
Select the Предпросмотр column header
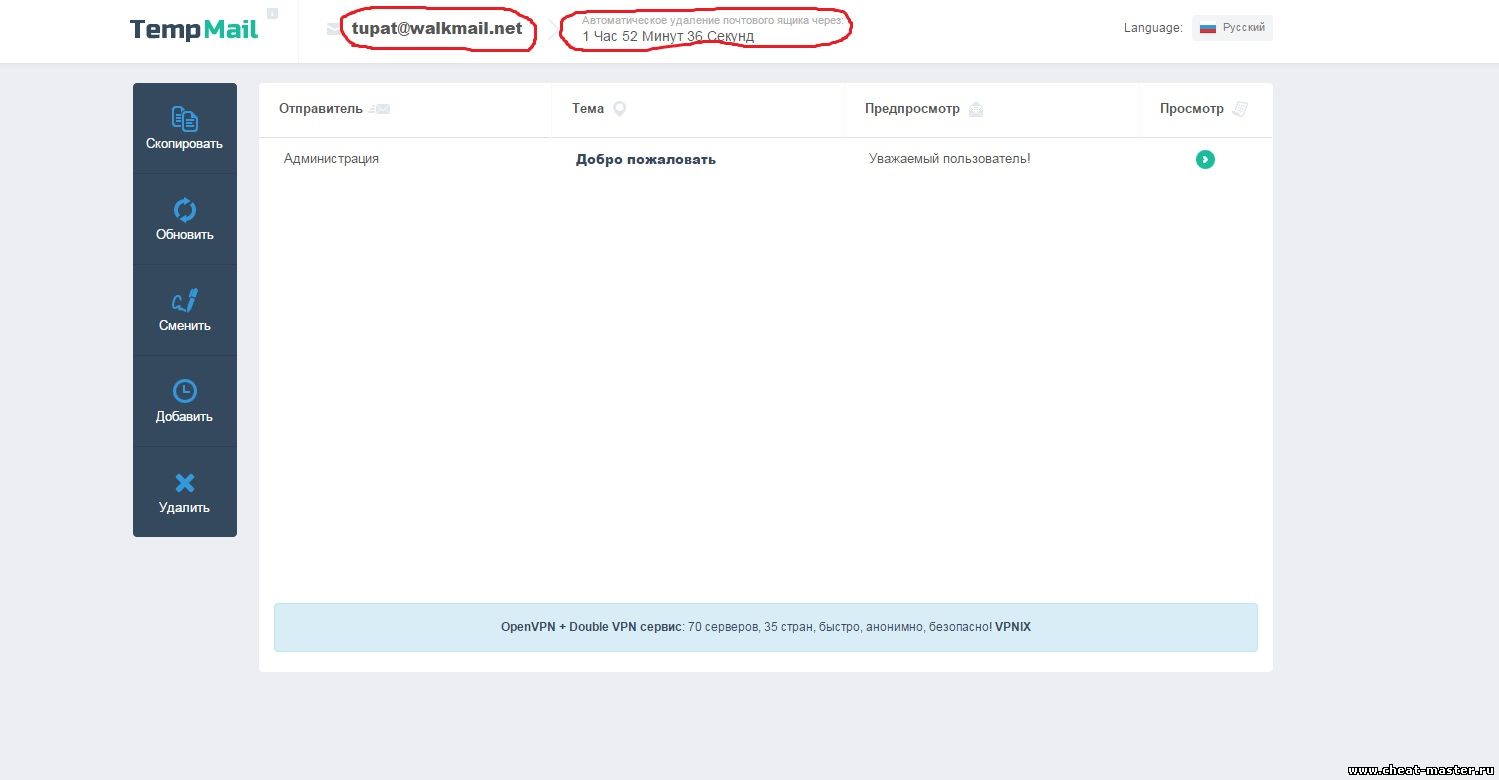coord(912,109)
